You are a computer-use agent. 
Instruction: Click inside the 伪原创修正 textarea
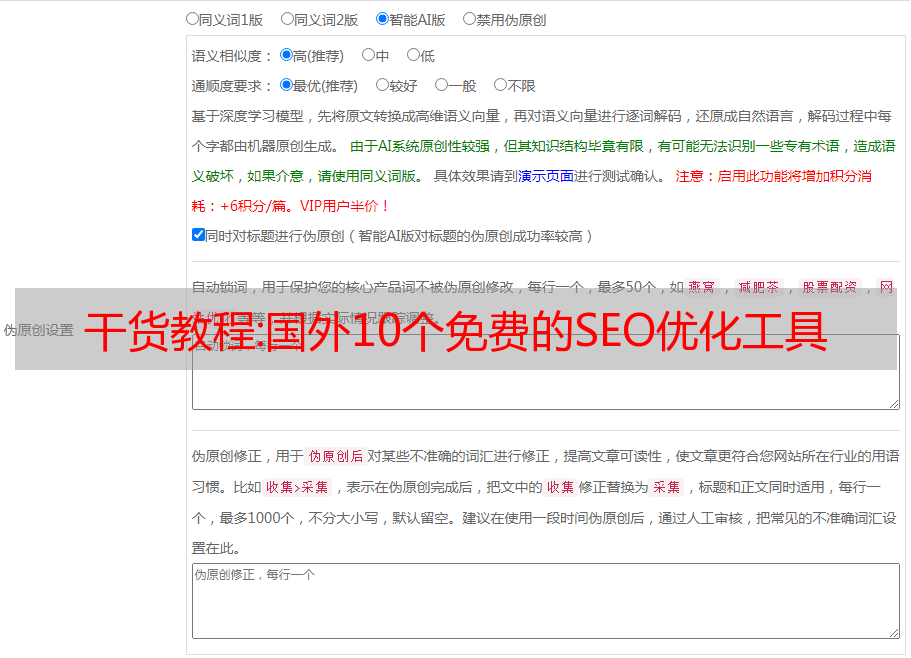(x=546, y=601)
